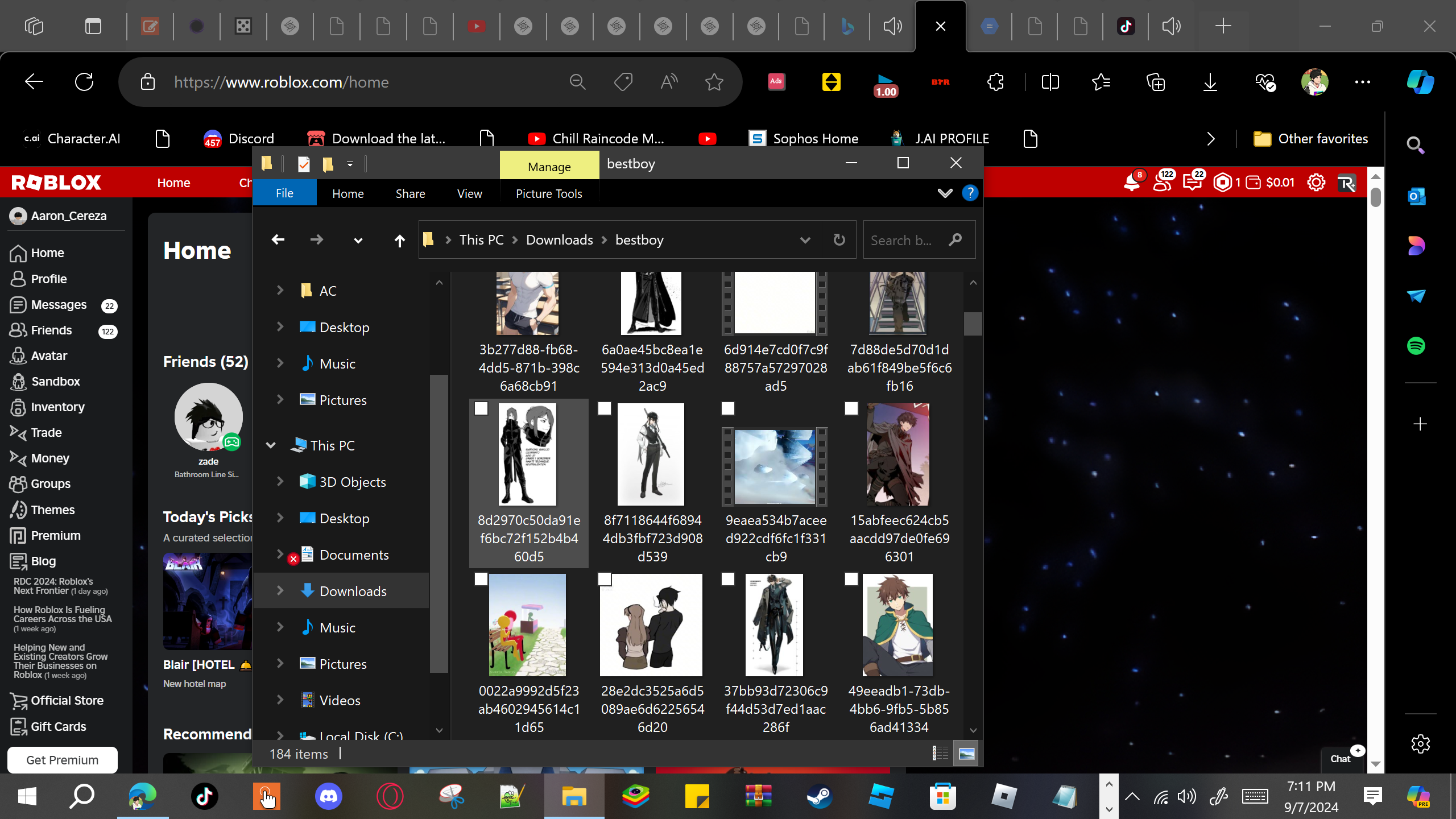The image size is (1456, 819).
Task: Select checkbox for 49eeadb1-73db file
Action: point(851,579)
